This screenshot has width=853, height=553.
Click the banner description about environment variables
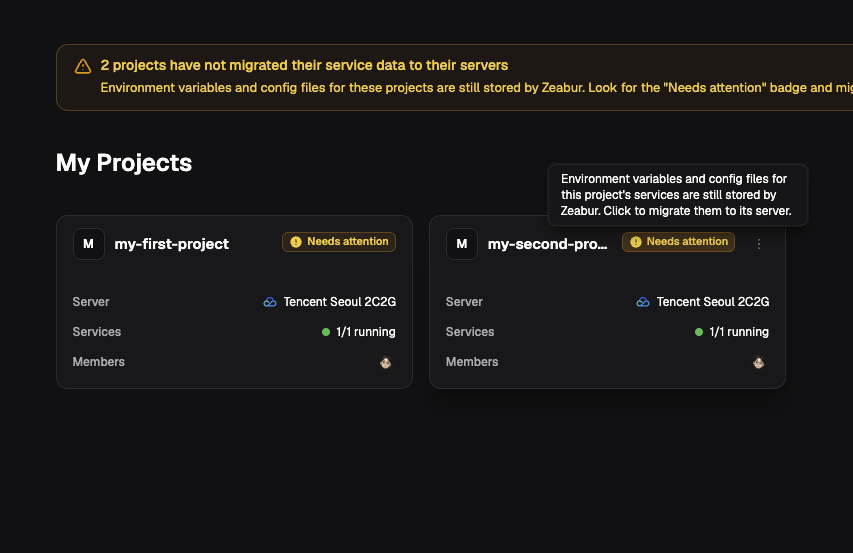point(477,88)
